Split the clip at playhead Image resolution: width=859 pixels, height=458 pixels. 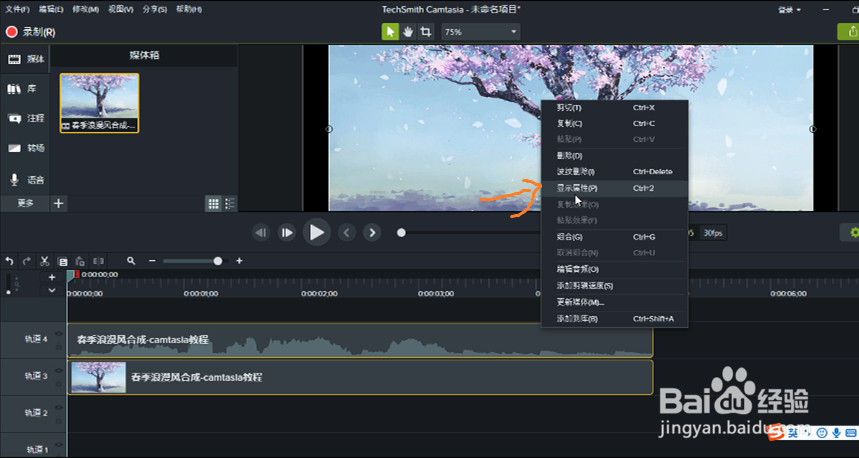click(x=99, y=261)
